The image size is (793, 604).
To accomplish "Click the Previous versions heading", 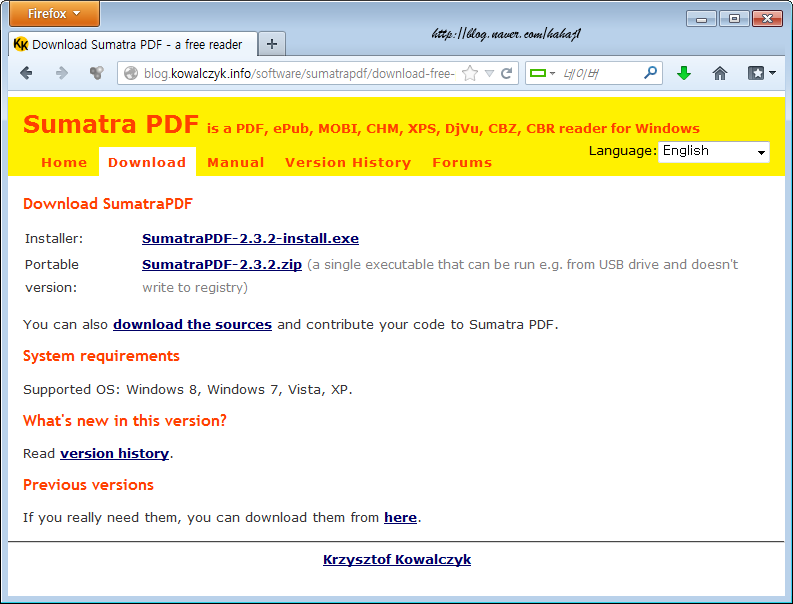I will click(88, 485).
